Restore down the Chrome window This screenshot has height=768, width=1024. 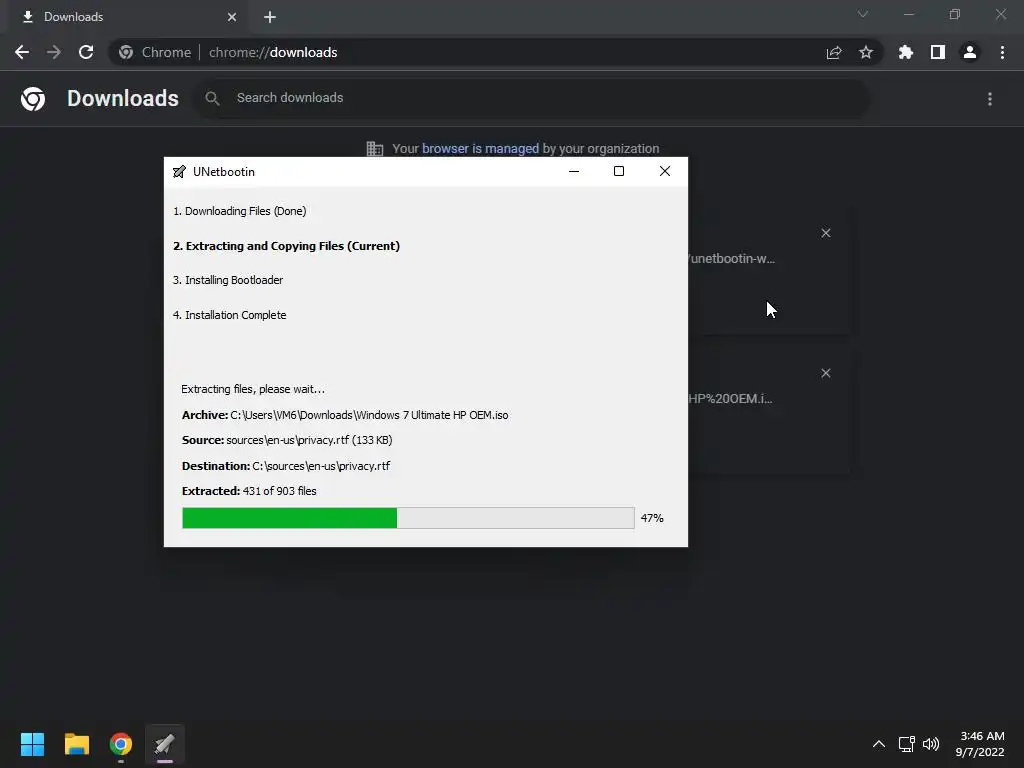click(x=955, y=14)
